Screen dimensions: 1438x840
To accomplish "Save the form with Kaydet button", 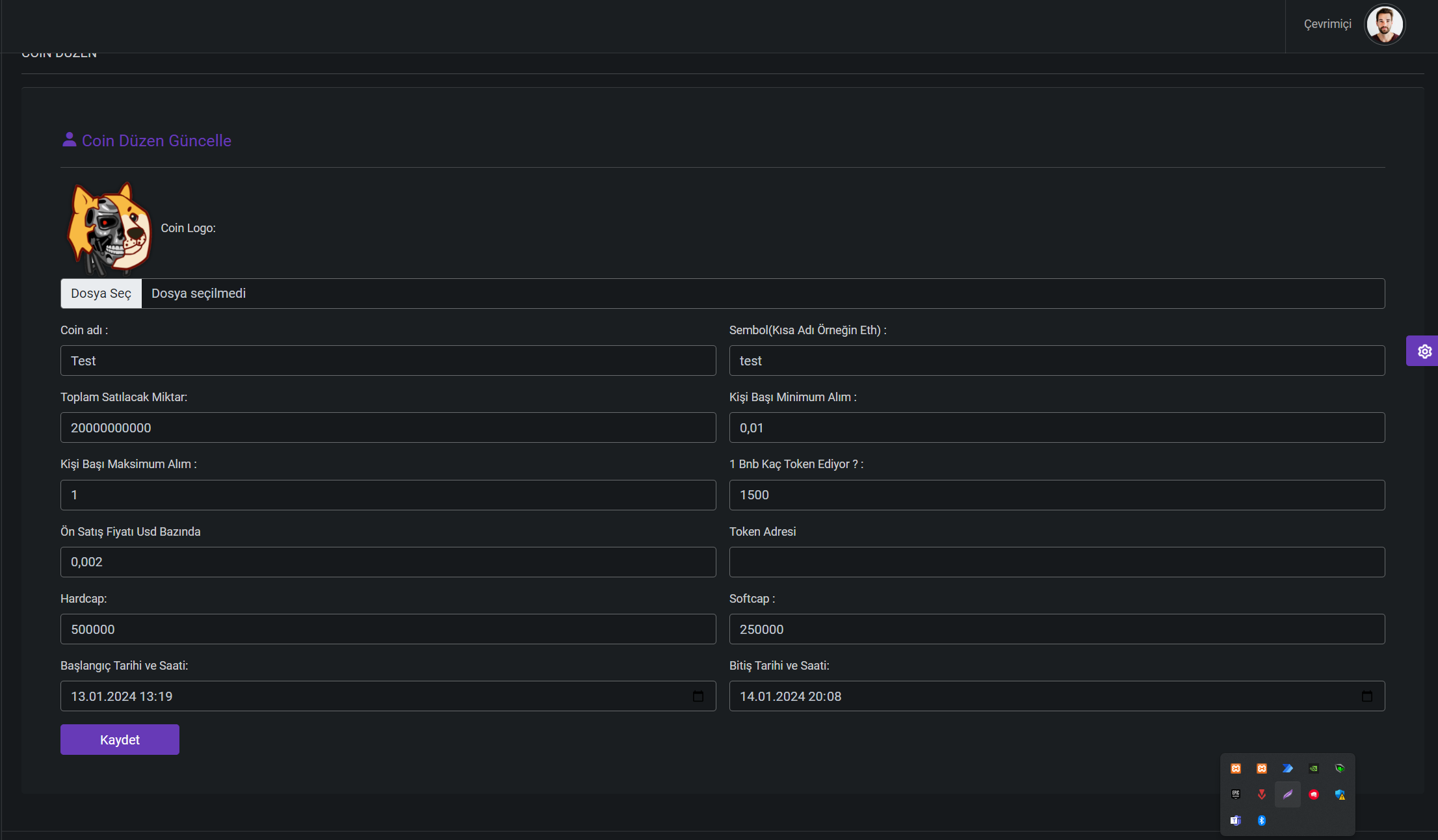I will pyautogui.click(x=120, y=740).
